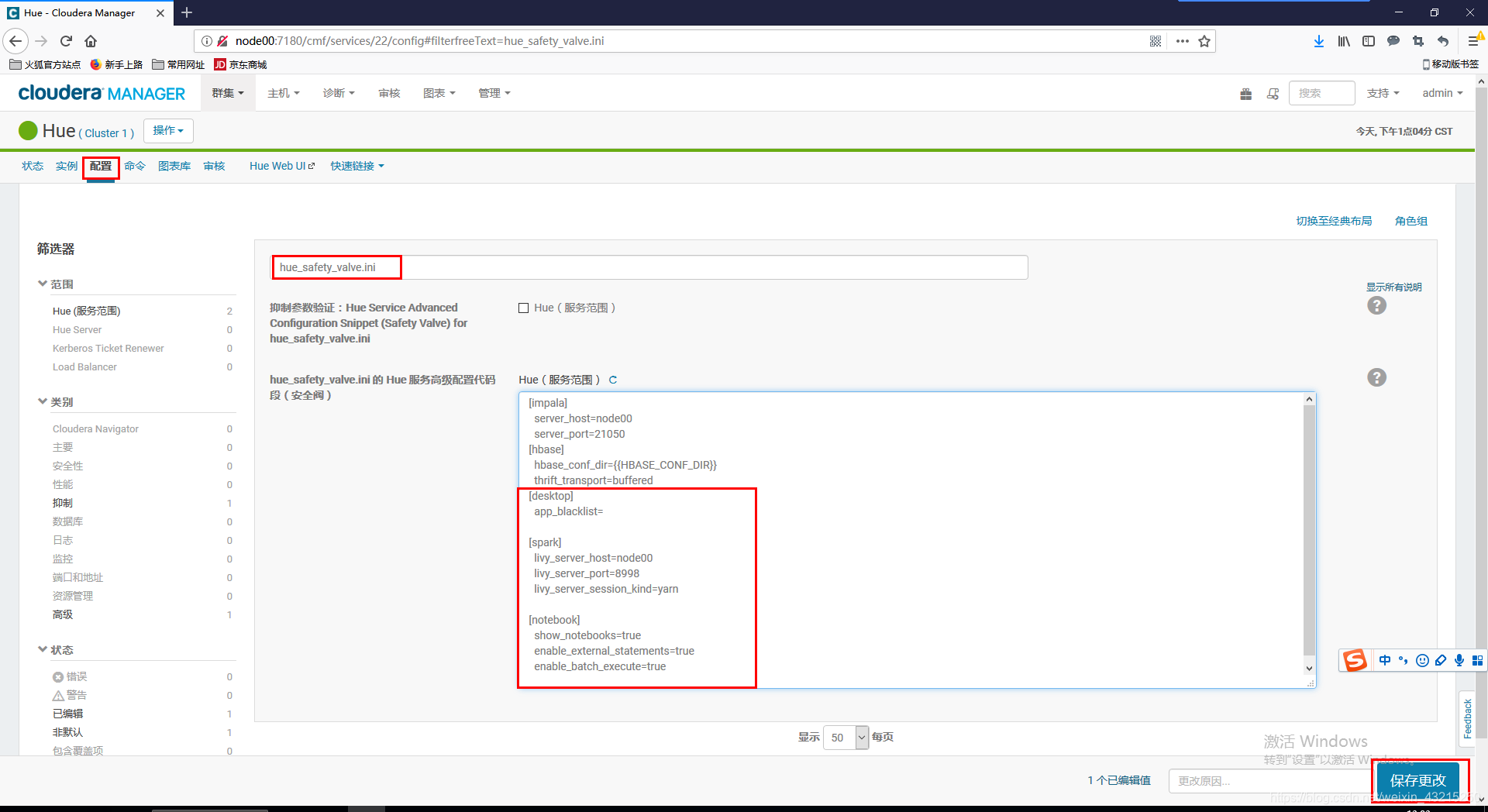Switch to the 配置 tab

[x=101, y=166]
